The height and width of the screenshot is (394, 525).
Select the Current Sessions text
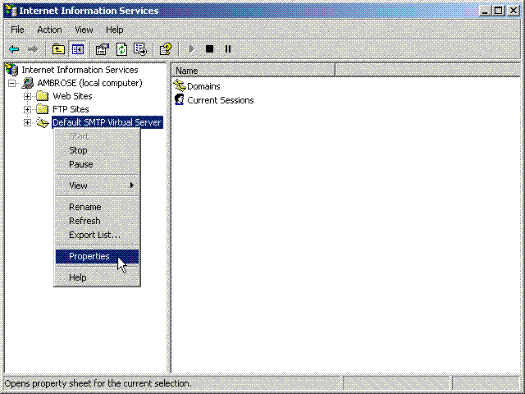tap(220, 100)
